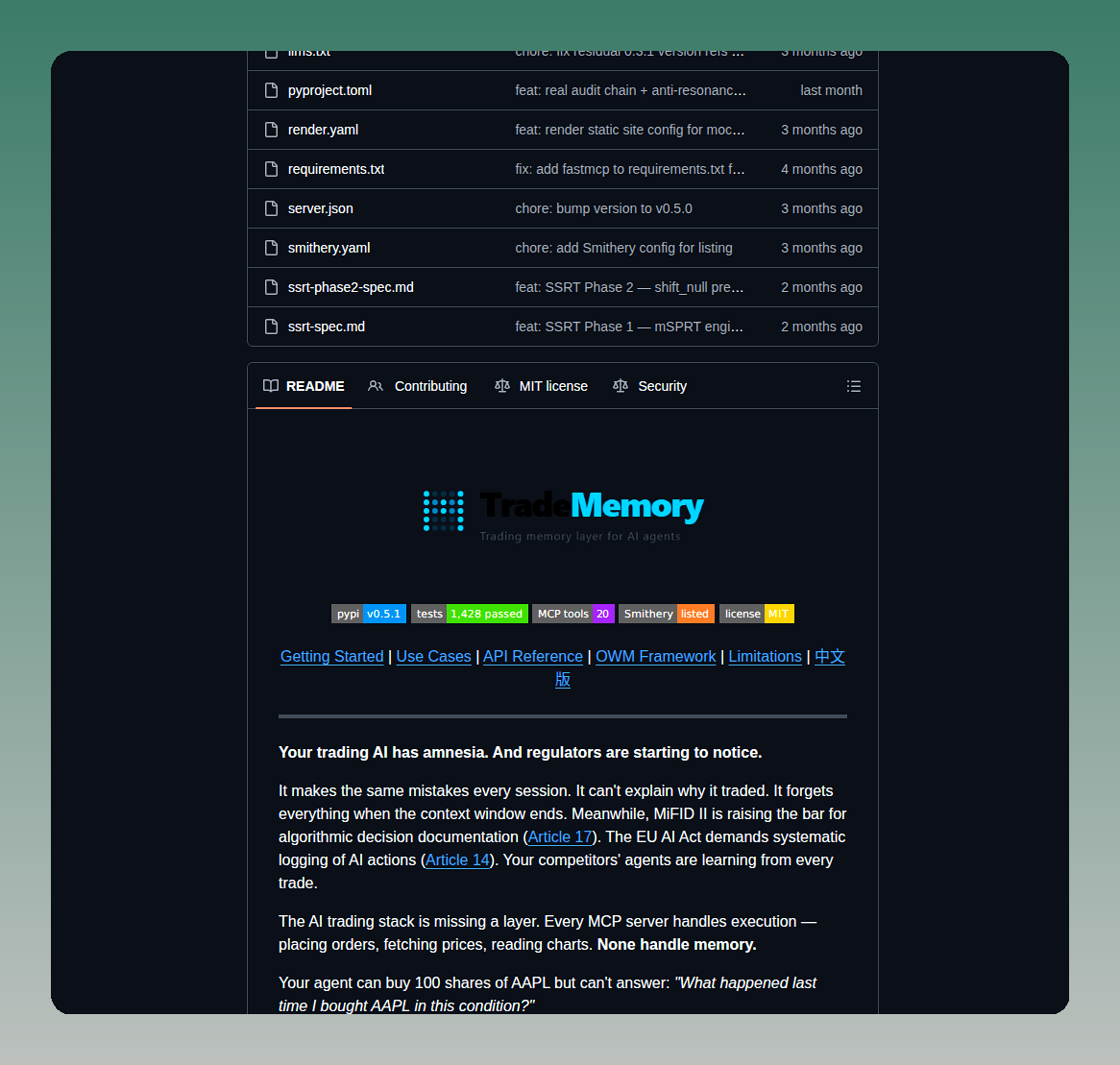Open the API Reference link
Screen dimensions: 1120x1065
533,657
